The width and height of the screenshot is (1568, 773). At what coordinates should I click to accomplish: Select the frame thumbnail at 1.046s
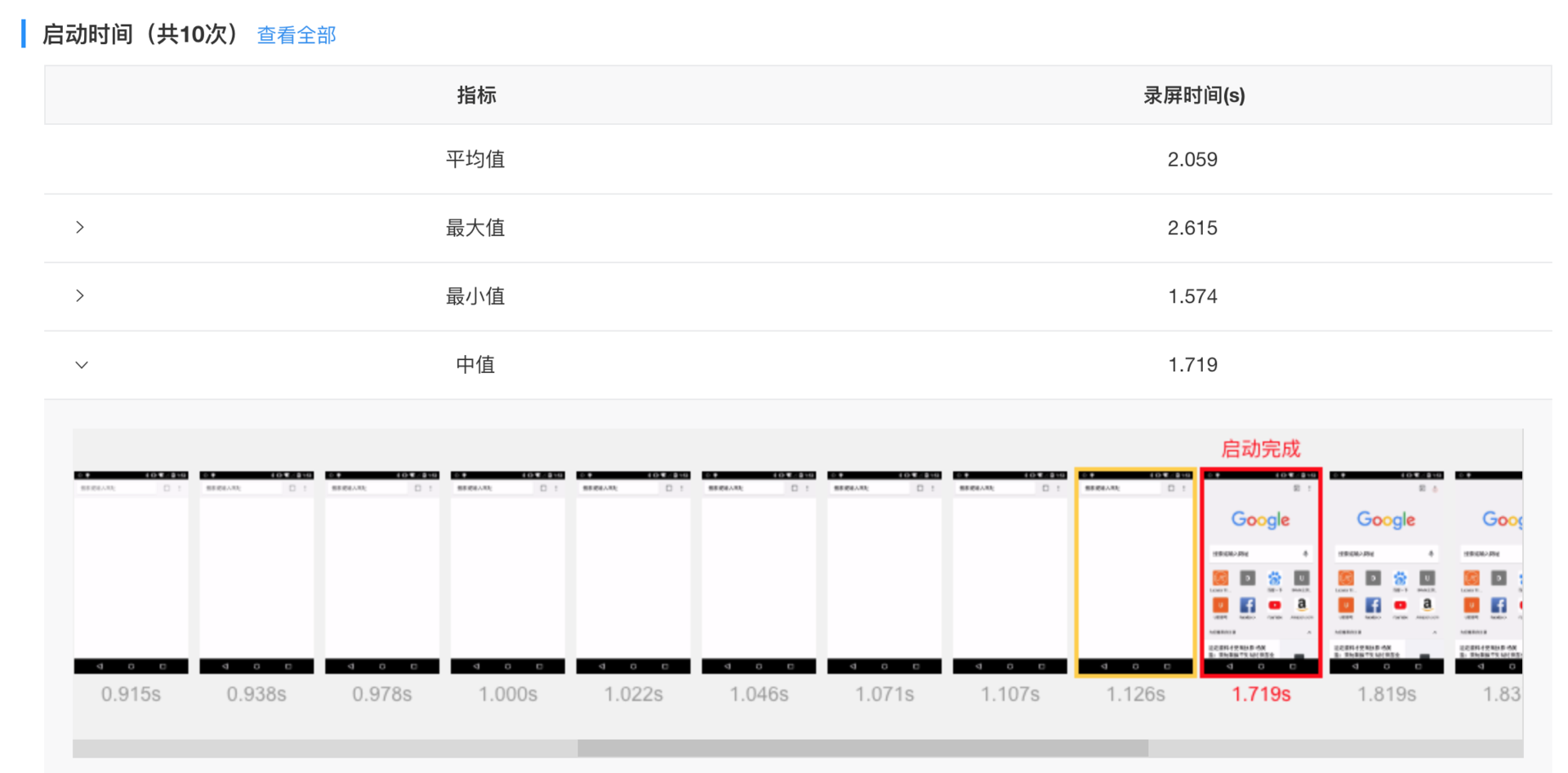pyautogui.click(x=759, y=571)
